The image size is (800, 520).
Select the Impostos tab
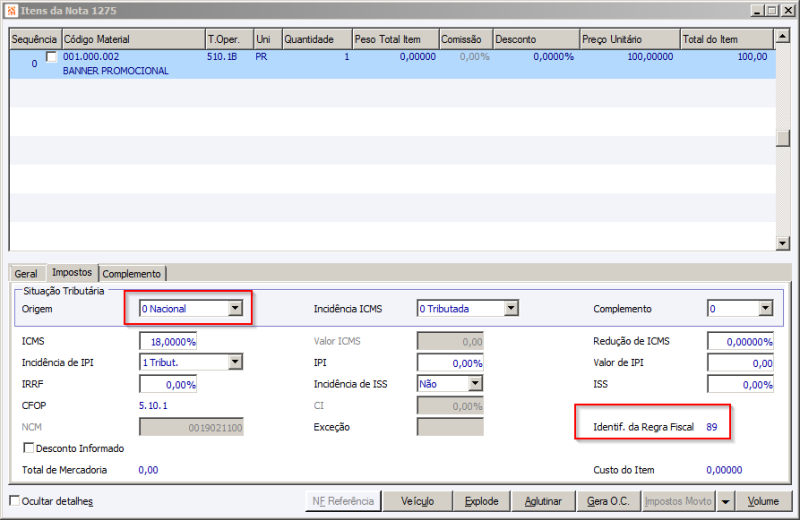tap(72, 273)
